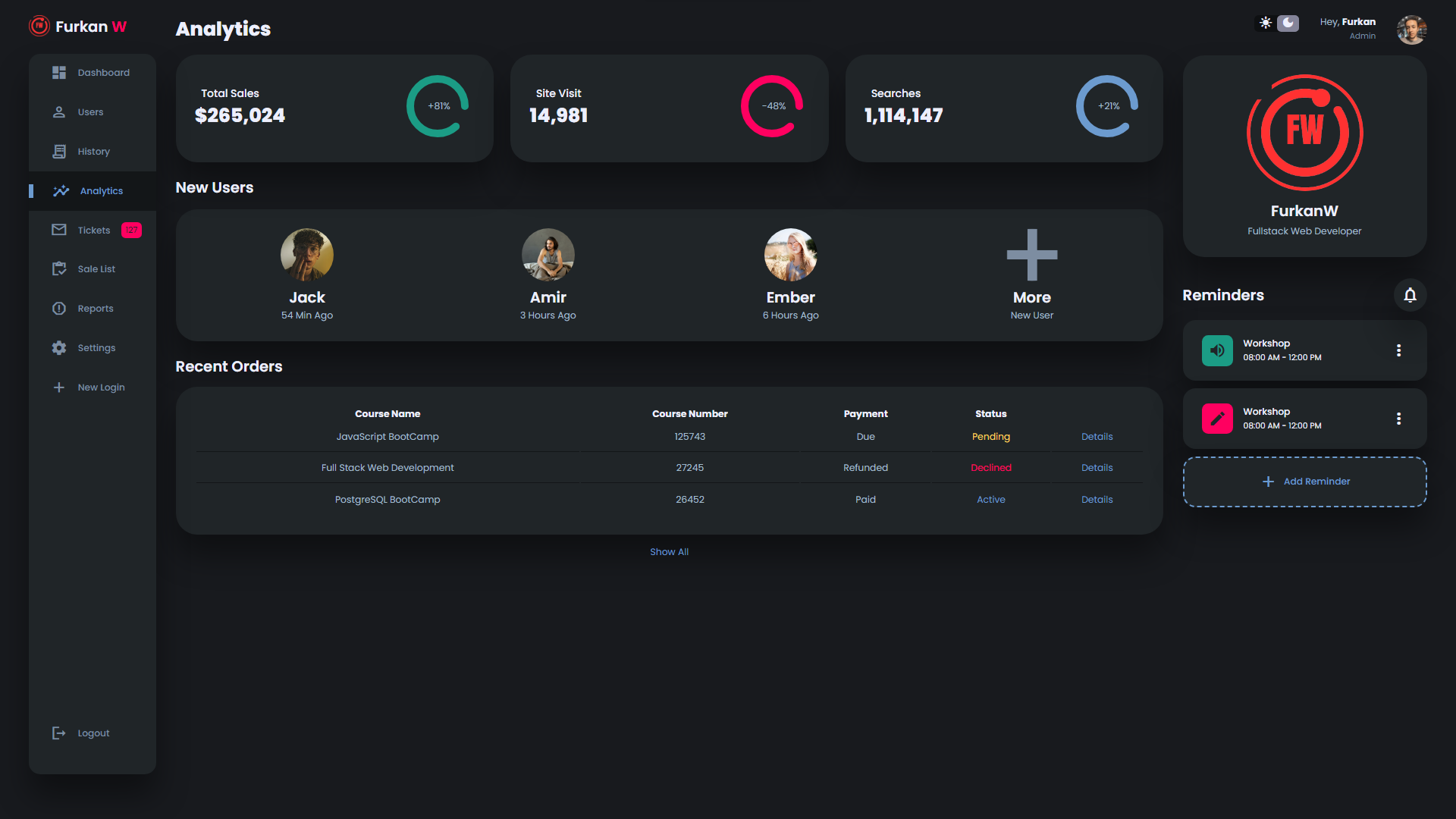
Task: Open History via its receipt icon
Action: click(x=59, y=152)
